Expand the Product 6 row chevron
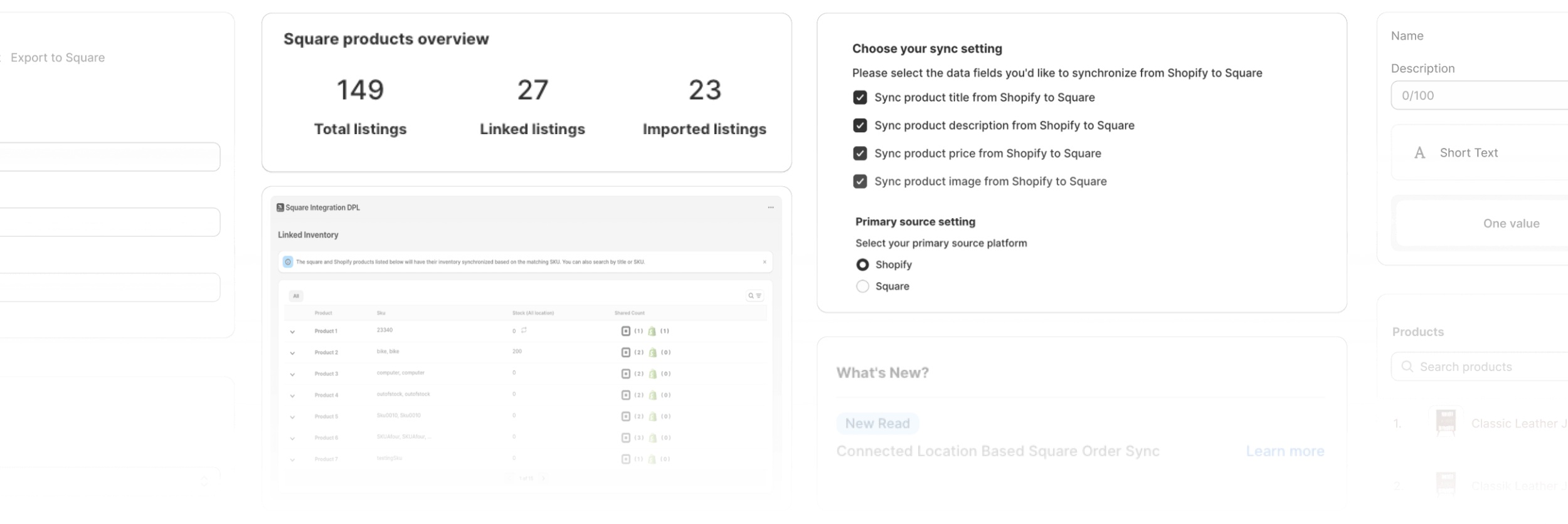Image resolution: width=1568 pixels, height=524 pixels. (x=292, y=438)
